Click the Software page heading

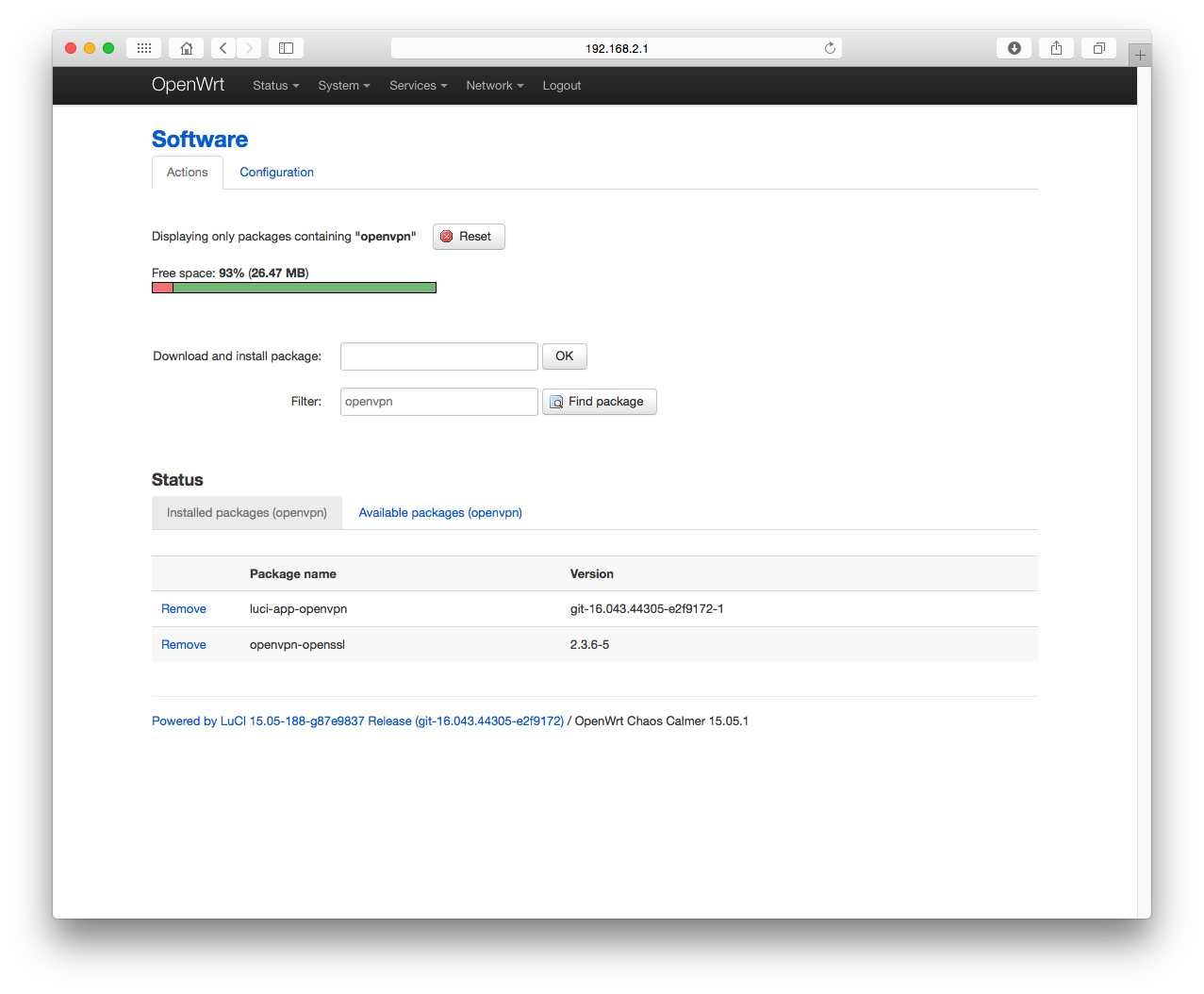[200, 140]
